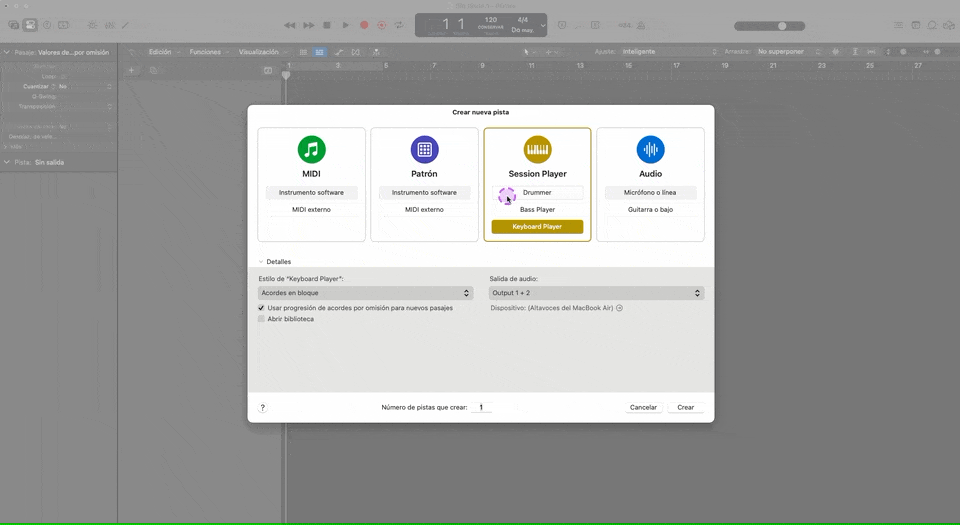Collapse the Detalles disclosure triangle
960x525 pixels.
[261, 262]
